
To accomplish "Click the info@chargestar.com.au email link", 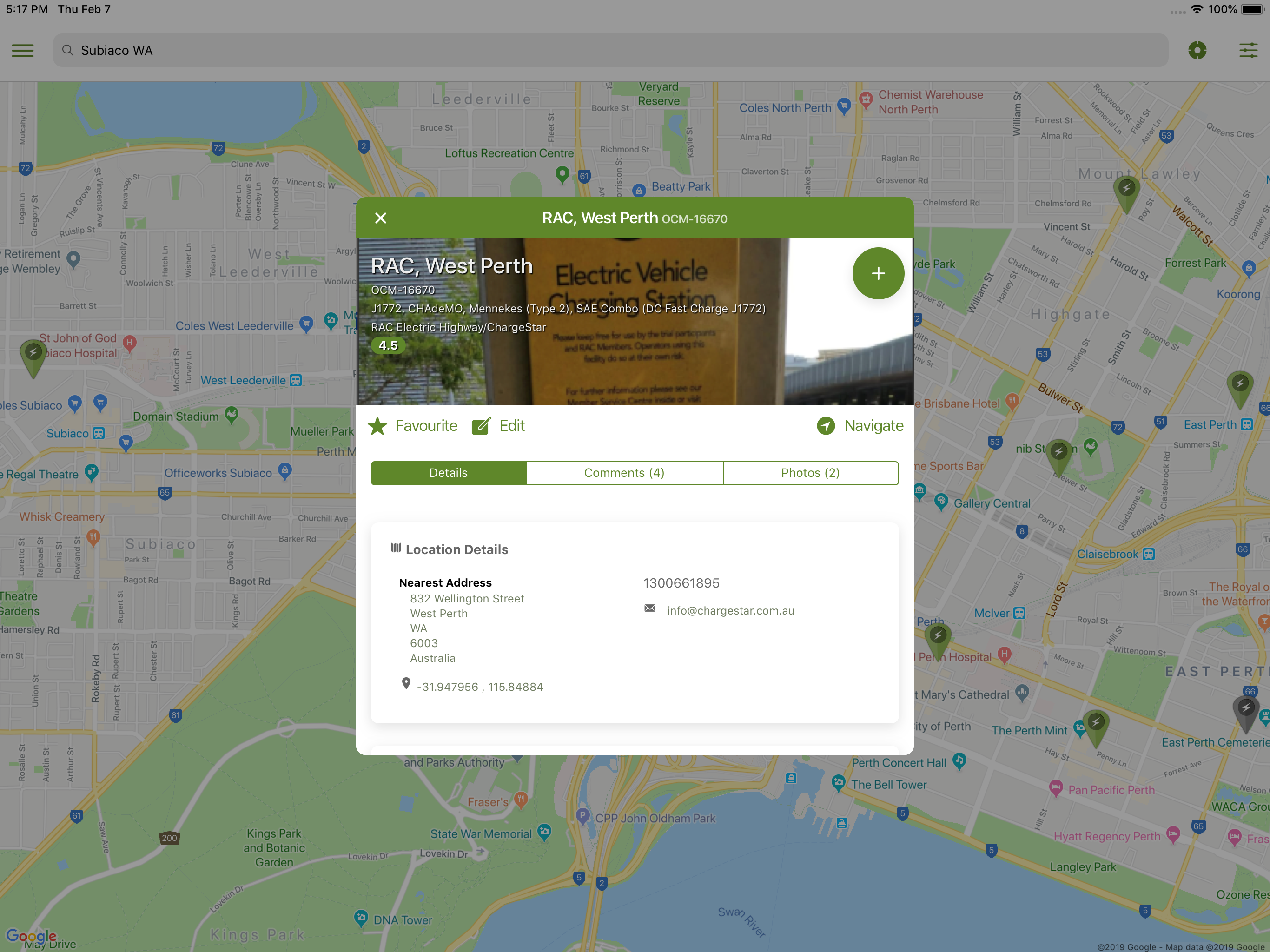I will tap(730, 611).
